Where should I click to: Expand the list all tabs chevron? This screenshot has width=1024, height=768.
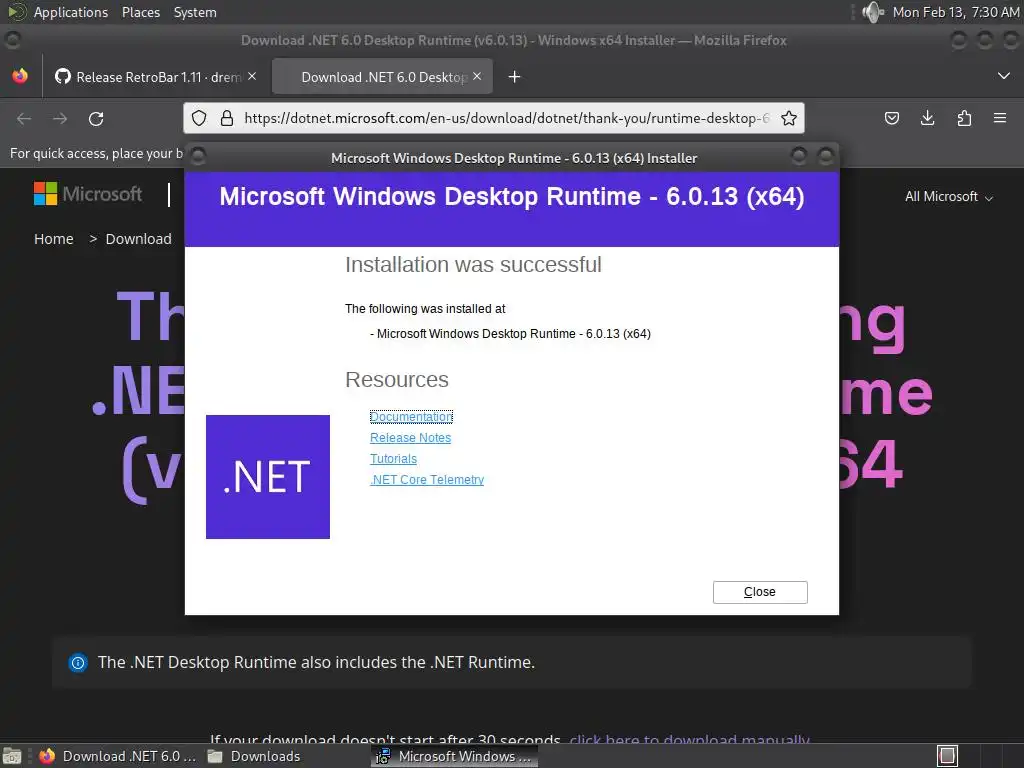tap(1004, 76)
